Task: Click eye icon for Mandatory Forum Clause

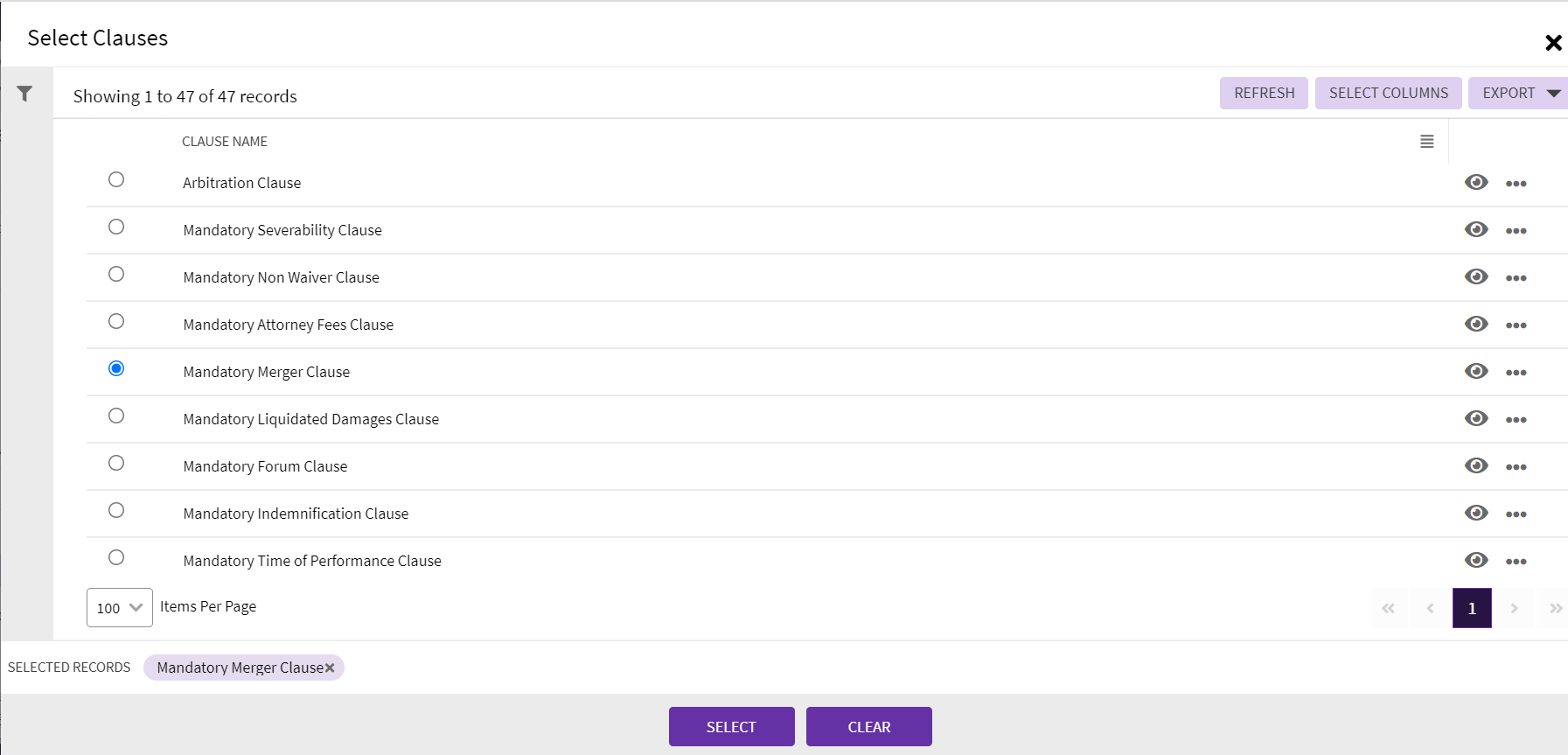Action: 1476,465
